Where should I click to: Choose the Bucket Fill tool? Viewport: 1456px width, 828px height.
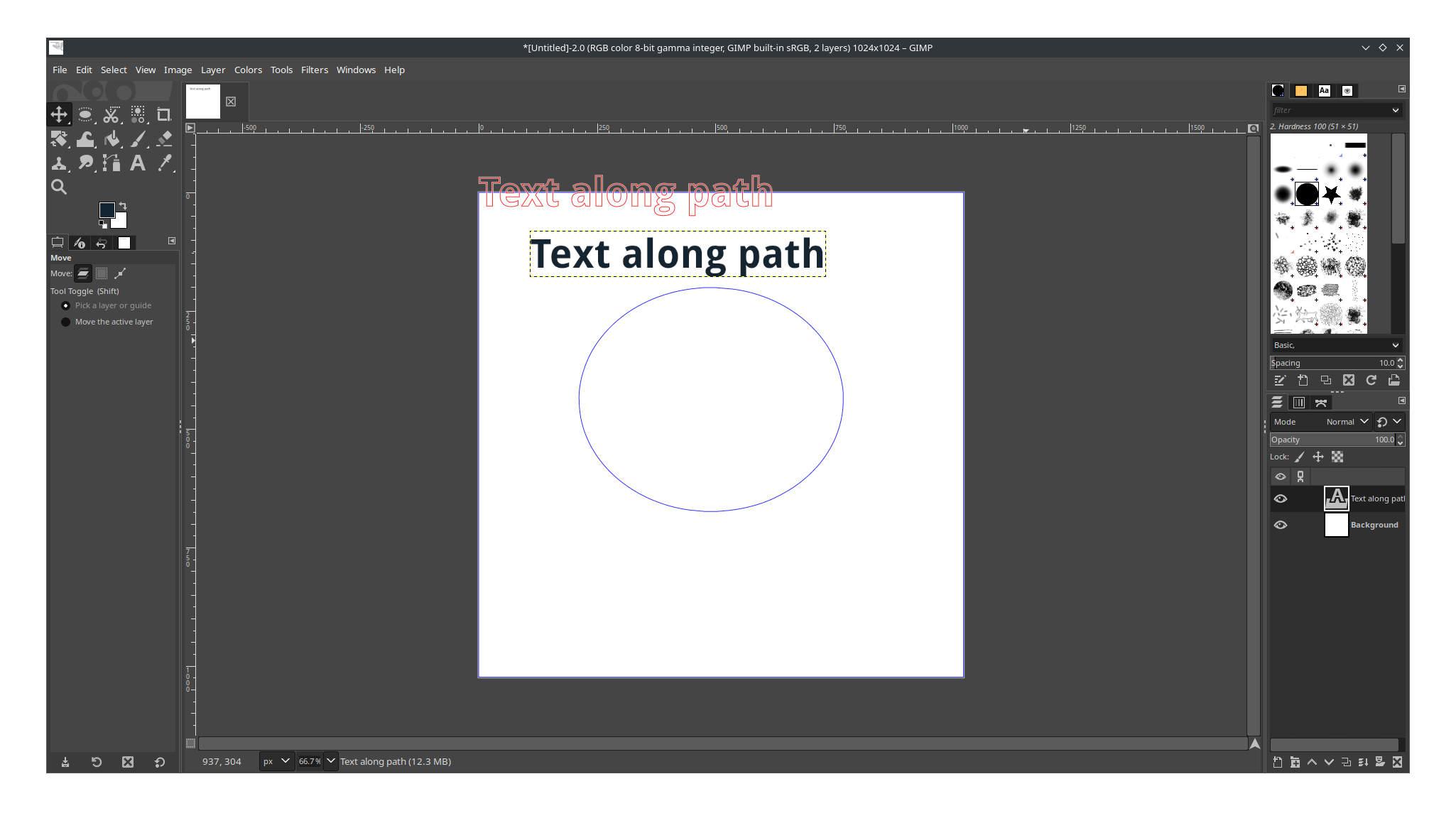tap(112, 139)
